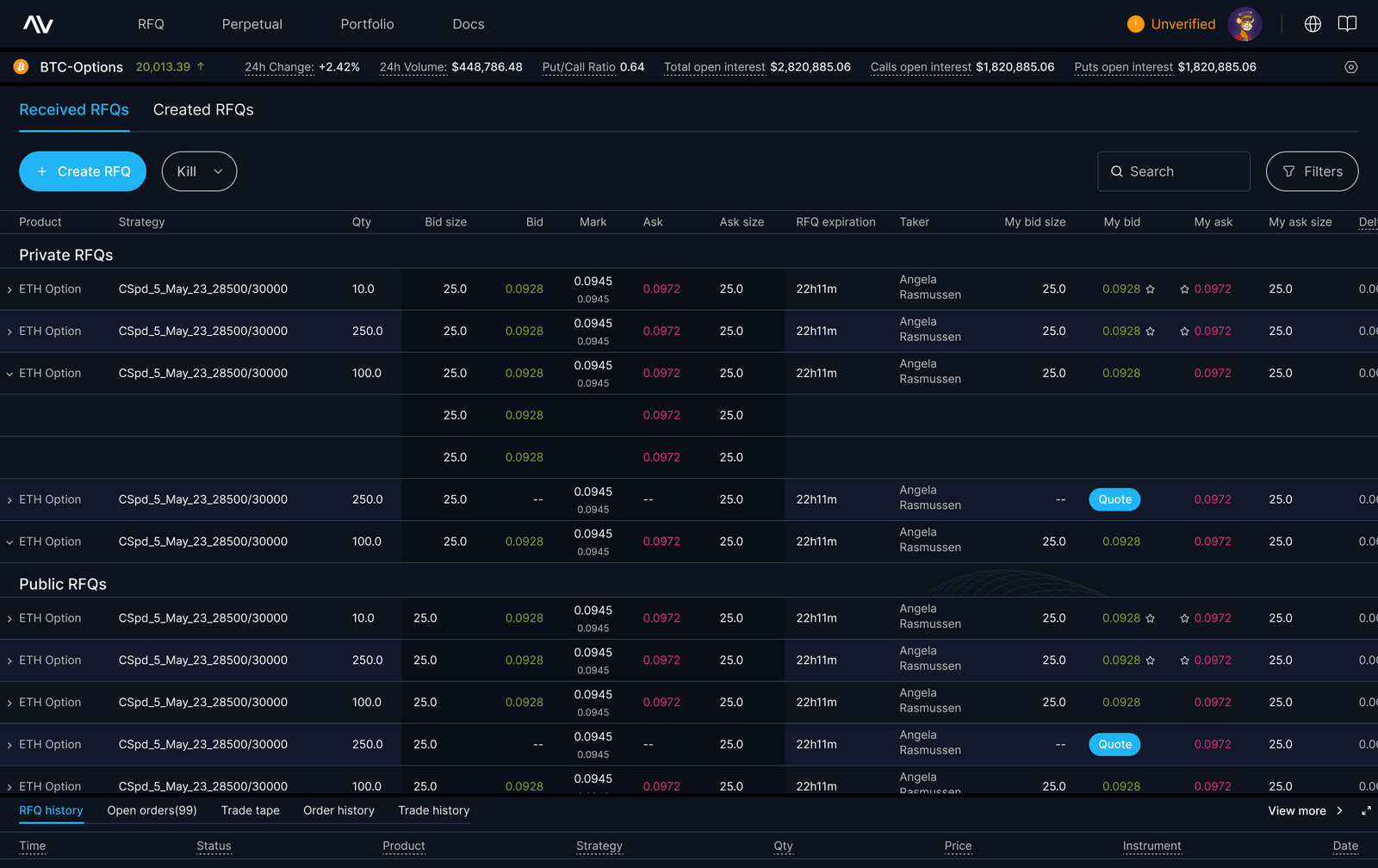The width and height of the screenshot is (1378, 868).
Task: Favorite the 0.0928 bid on the first Private RFQ
Action: point(1151,288)
